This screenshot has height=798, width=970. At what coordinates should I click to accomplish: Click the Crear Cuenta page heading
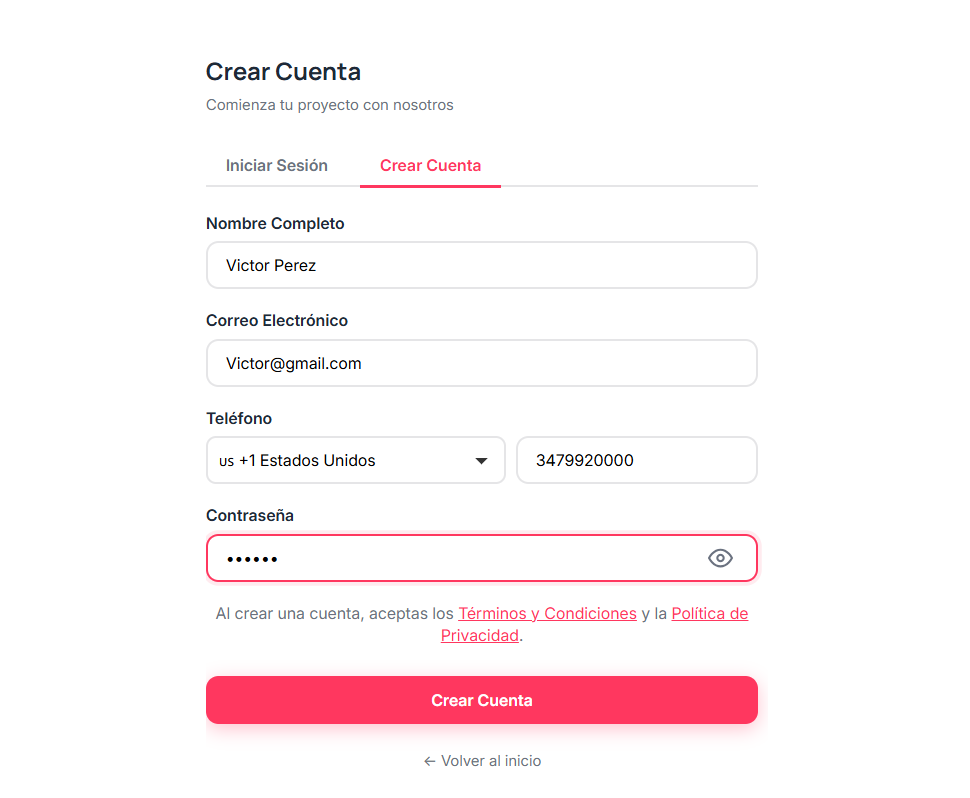[283, 72]
